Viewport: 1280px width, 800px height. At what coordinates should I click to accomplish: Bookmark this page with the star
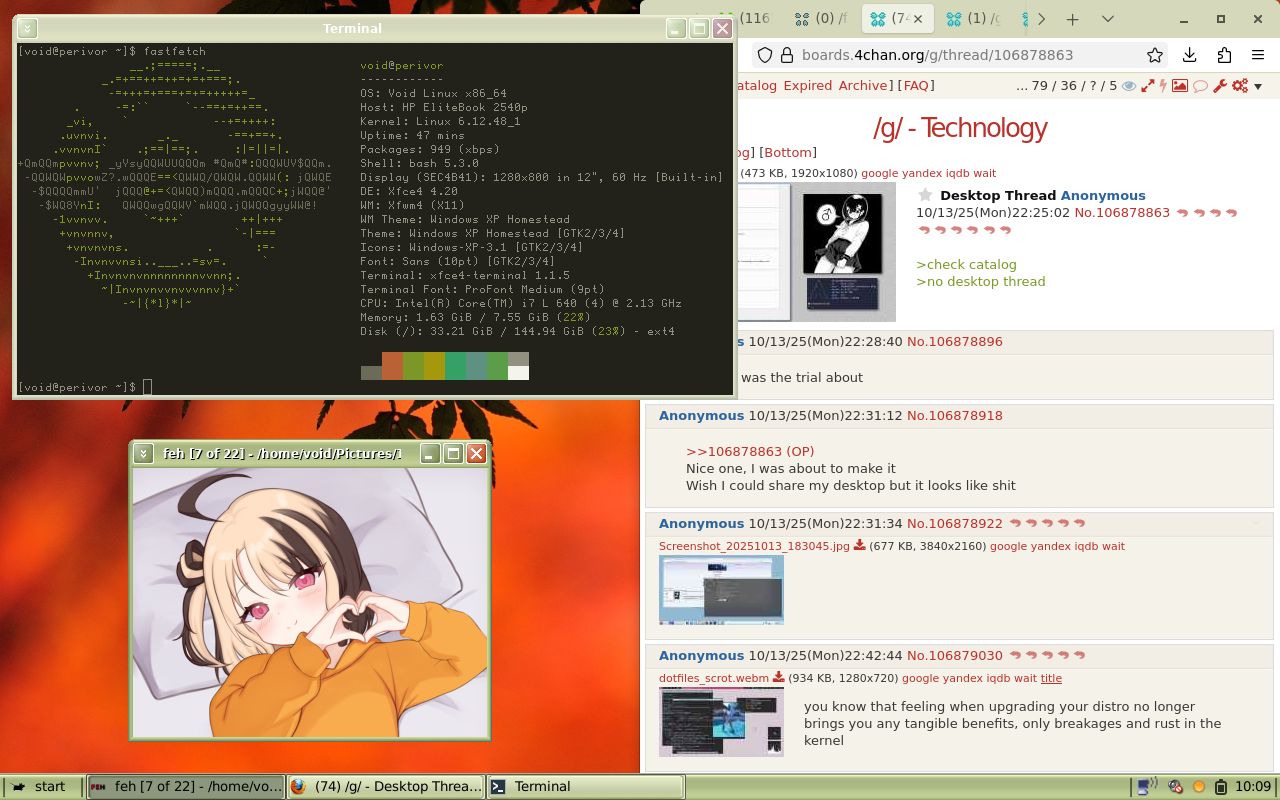click(1155, 56)
